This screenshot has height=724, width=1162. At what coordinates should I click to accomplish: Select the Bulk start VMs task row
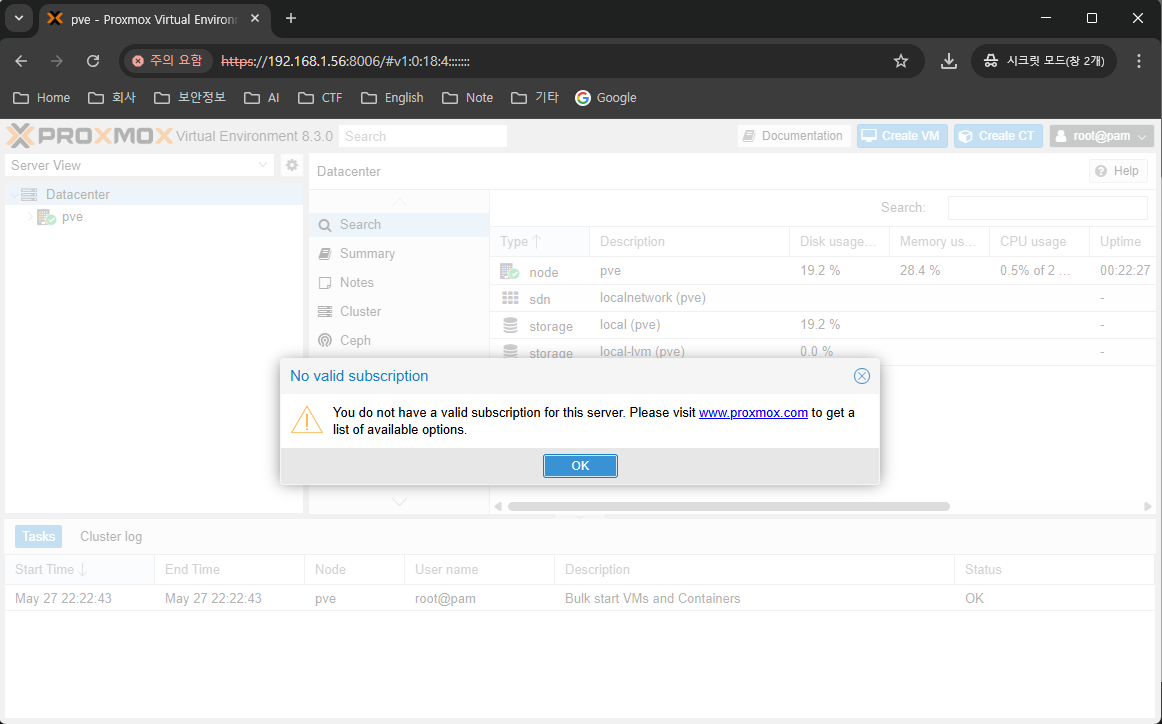[580, 598]
